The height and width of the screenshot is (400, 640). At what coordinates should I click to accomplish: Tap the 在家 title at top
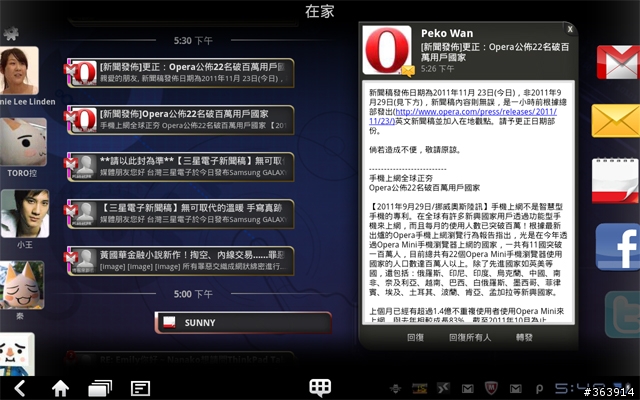[x=320, y=11]
